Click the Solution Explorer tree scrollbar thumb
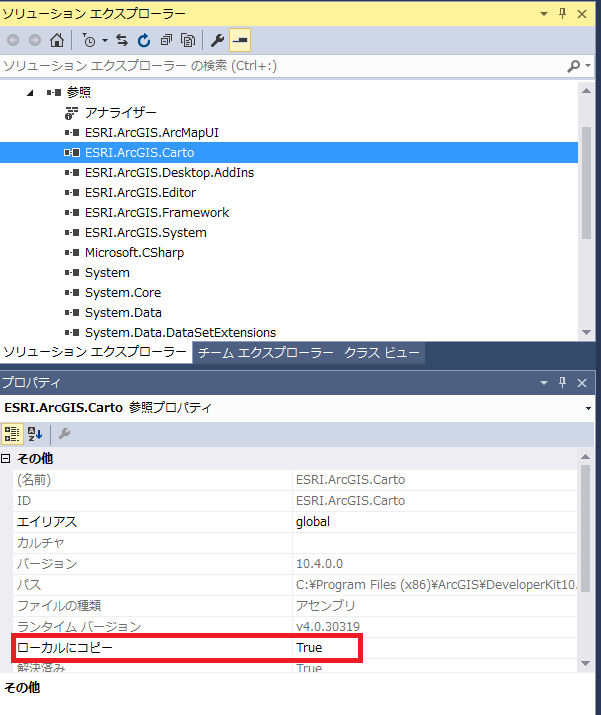The image size is (601, 715). point(586,183)
